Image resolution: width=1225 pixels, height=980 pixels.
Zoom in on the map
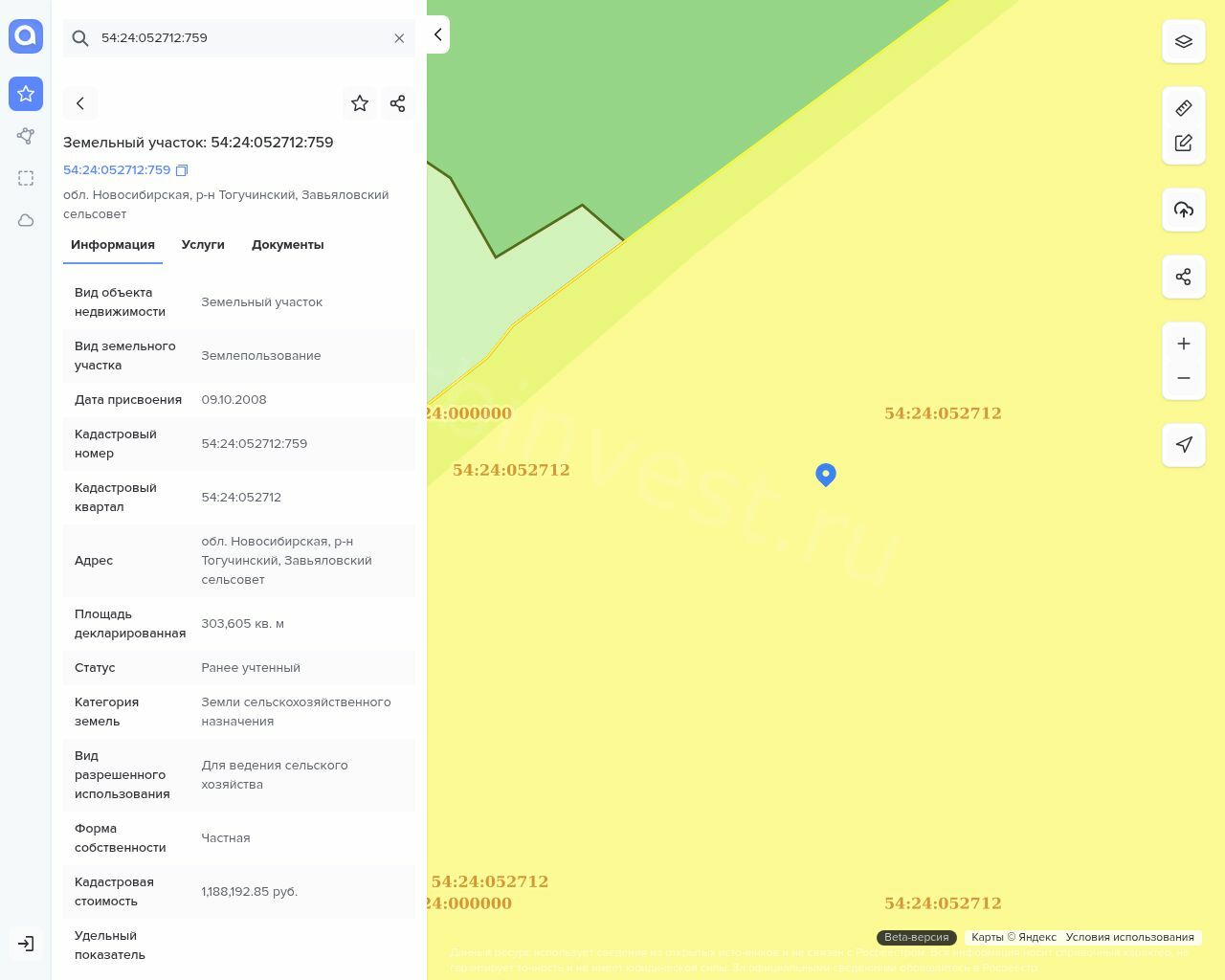pos(1183,344)
